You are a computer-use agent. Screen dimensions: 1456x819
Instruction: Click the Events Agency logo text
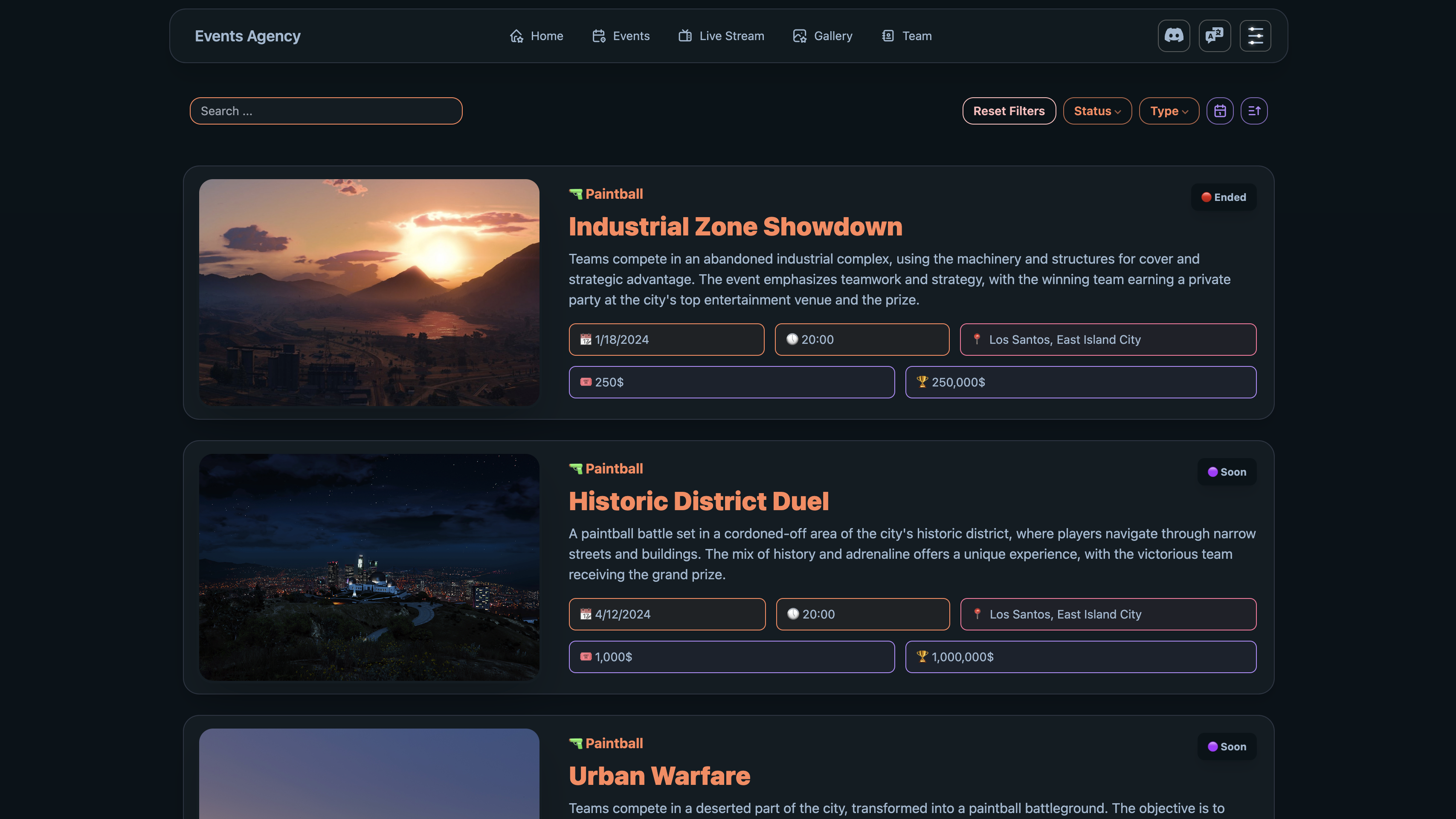point(247,36)
